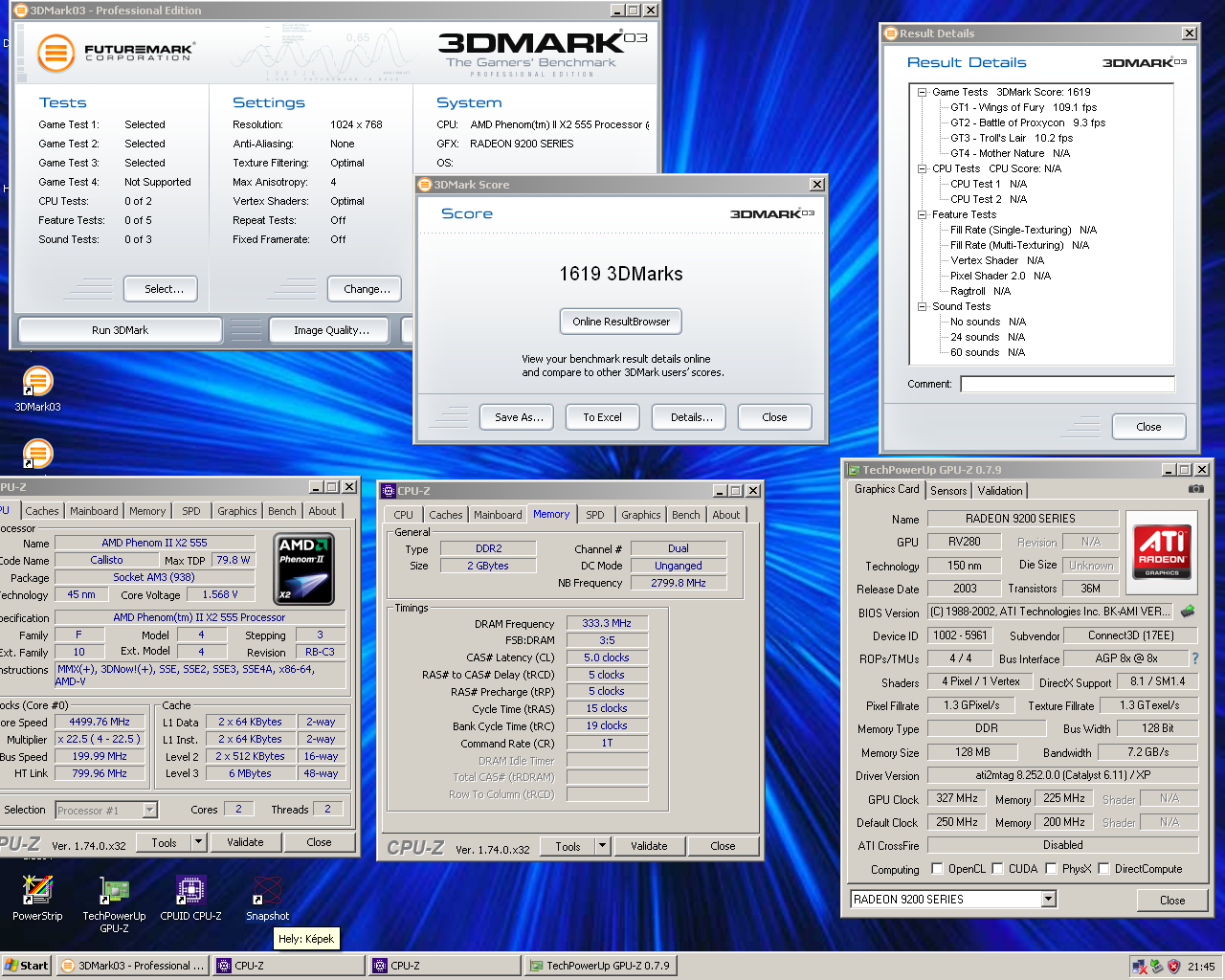Launch TechPowerUp GPU-Z desktop icon
1225x980 pixels.
pyautogui.click(x=114, y=904)
